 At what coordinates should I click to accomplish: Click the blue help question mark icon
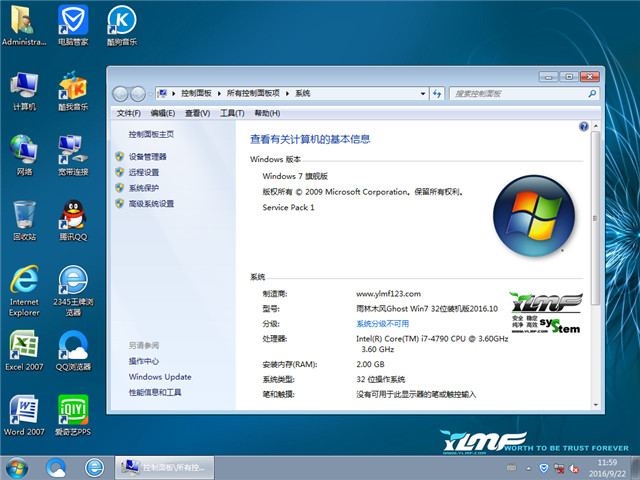pyautogui.click(x=584, y=127)
